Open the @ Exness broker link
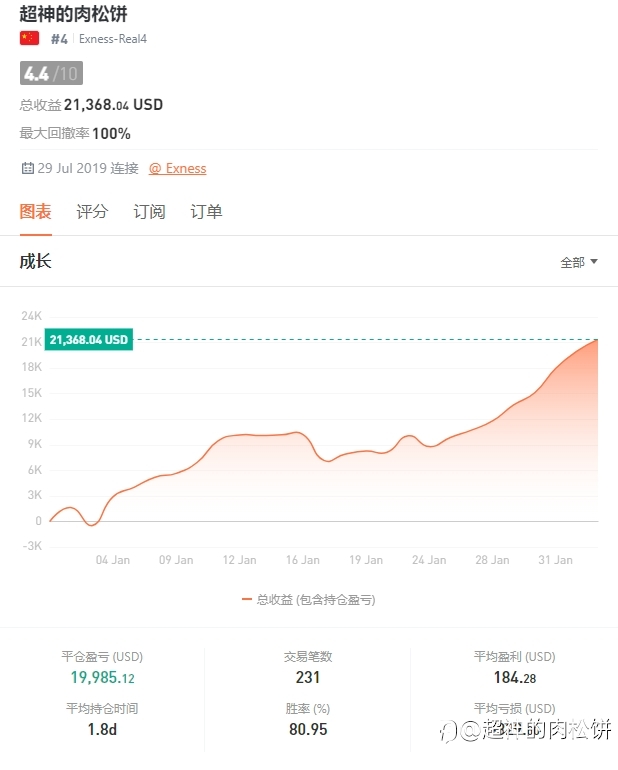Viewport: 618px width, 770px height. [x=177, y=168]
